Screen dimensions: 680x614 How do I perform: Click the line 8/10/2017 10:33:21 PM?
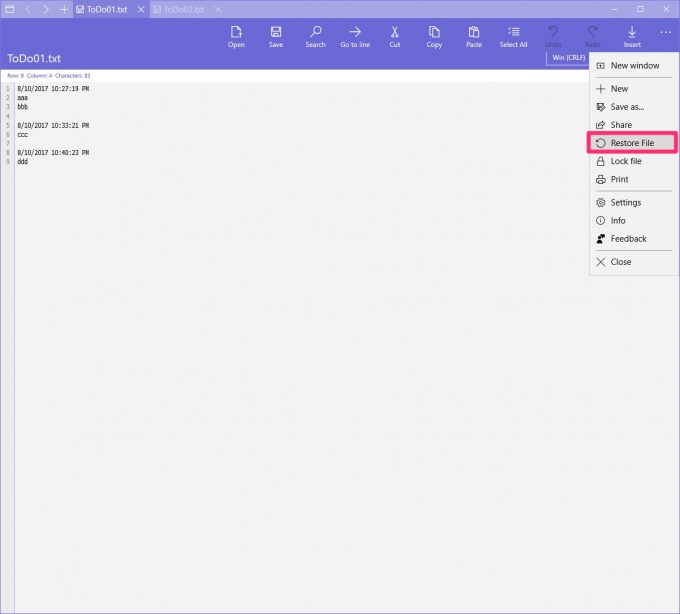pyautogui.click(x=53, y=125)
